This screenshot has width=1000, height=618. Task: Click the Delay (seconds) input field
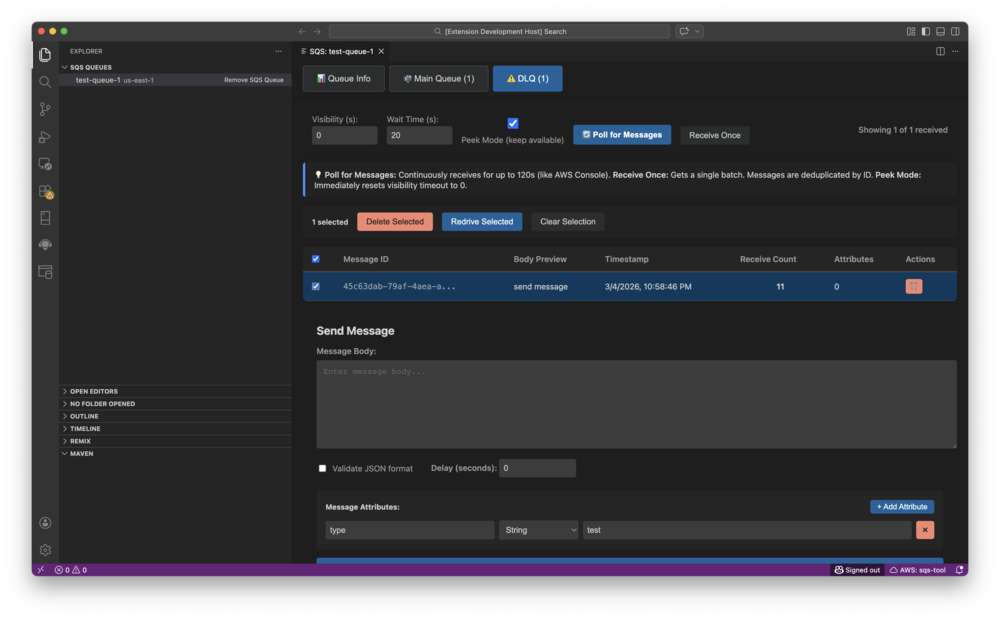(x=537, y=468)
